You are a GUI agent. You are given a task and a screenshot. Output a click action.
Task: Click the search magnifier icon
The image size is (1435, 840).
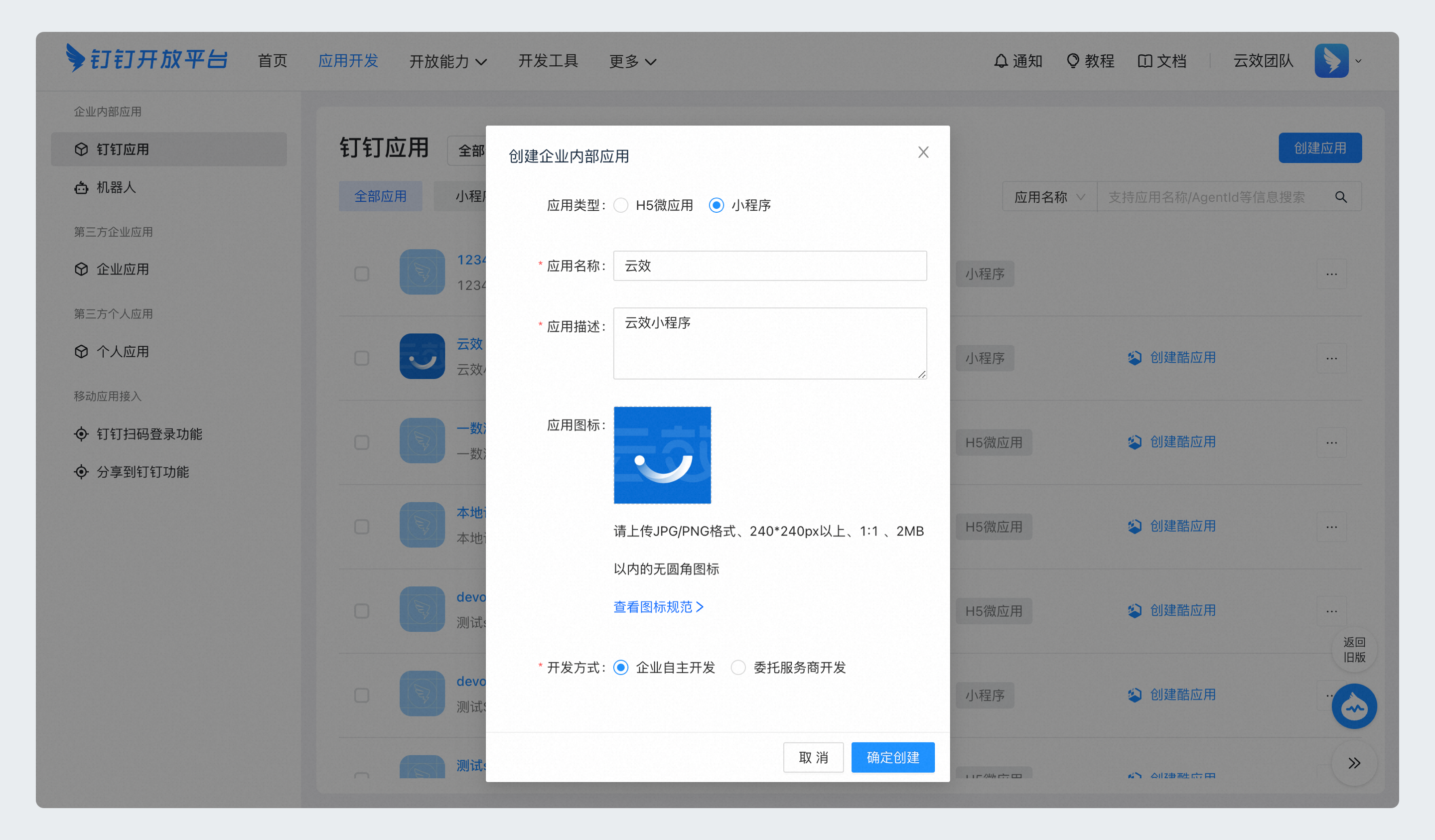coord(1340,197)
